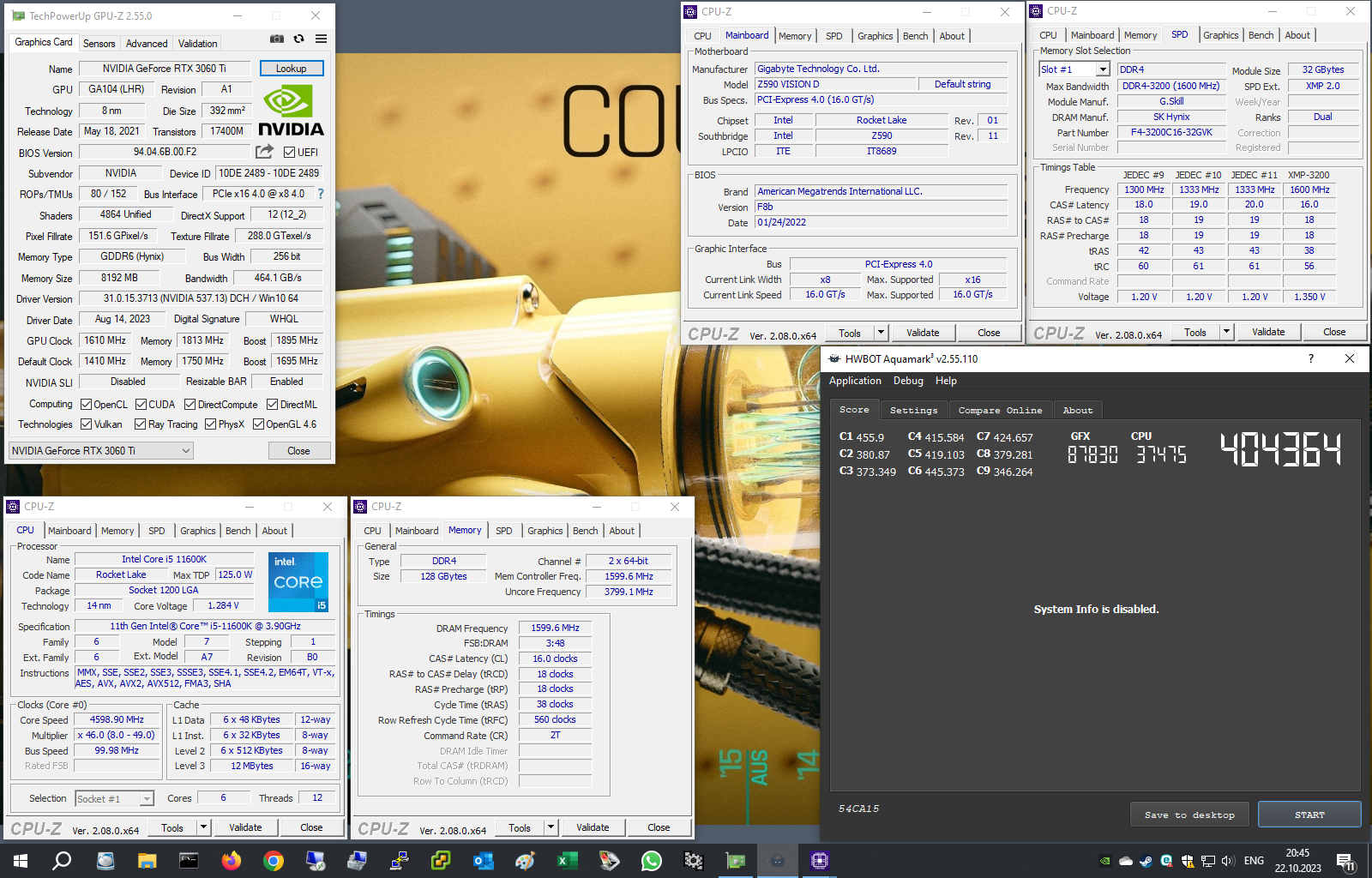Click the OneDrive cloud tray icon
Viewport: 1372px width, 878px height.
pyautogui.click(x=1126, y=861)
